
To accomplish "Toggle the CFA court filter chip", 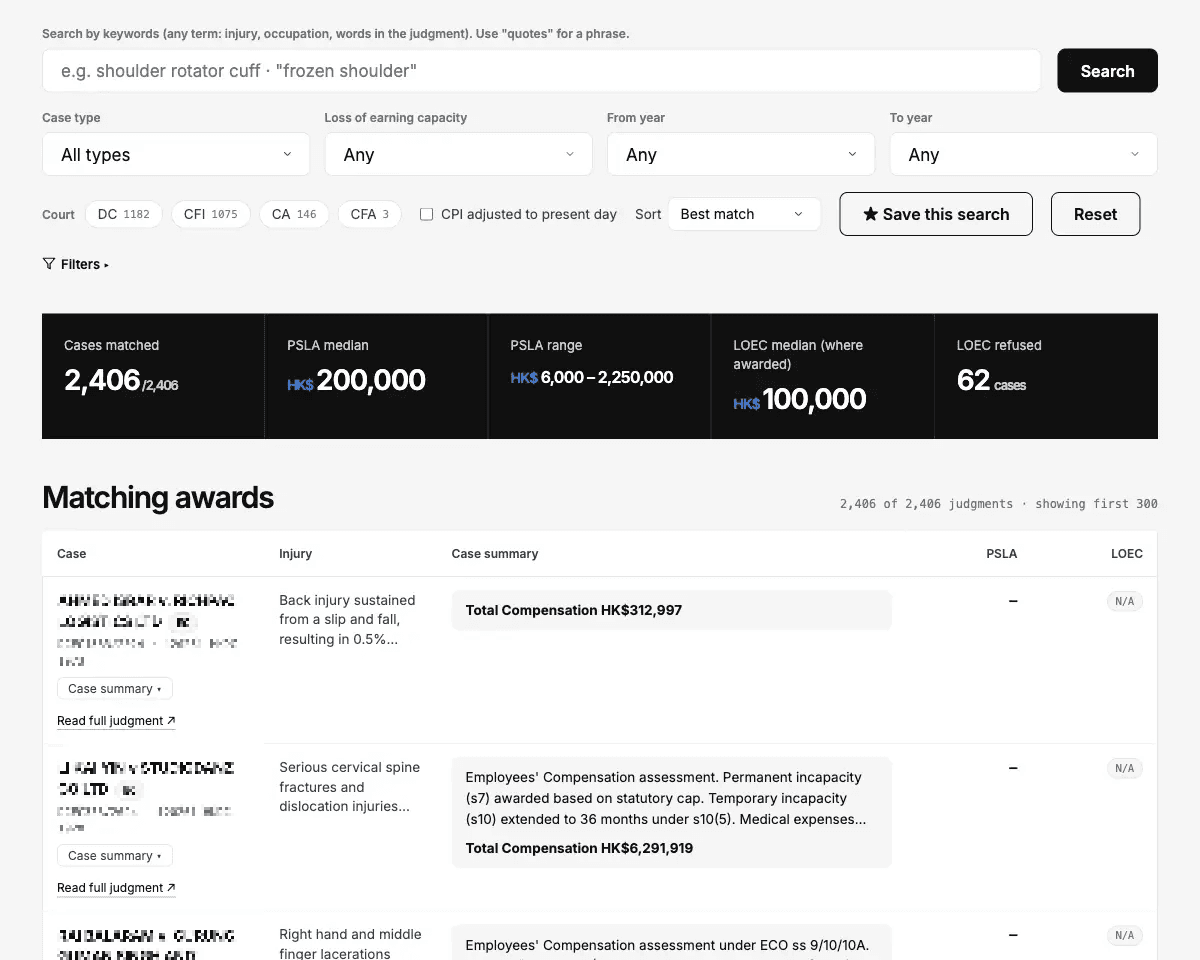I will [x=370, y=214].
